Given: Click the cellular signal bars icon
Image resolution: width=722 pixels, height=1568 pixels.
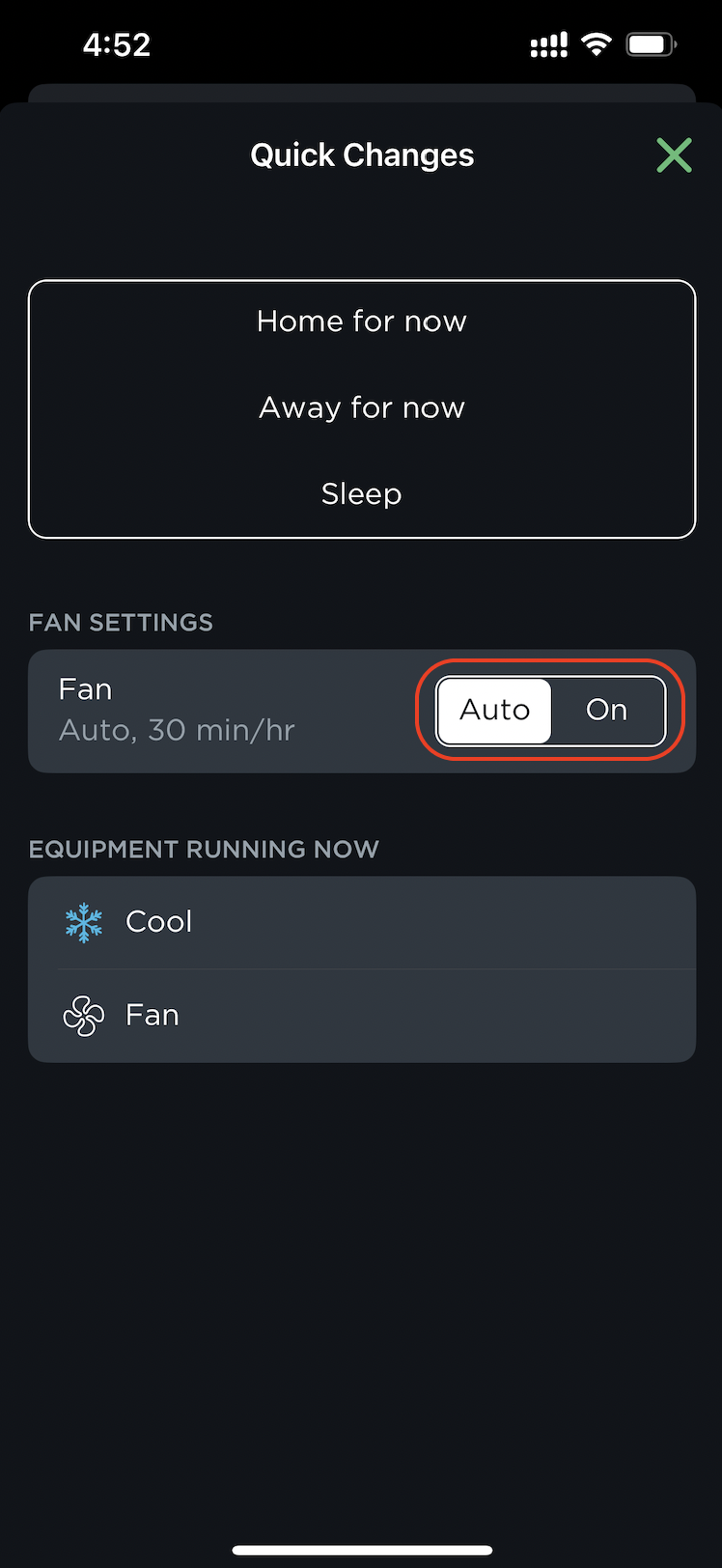Looking at the screenshot, I should click(548, 43).
